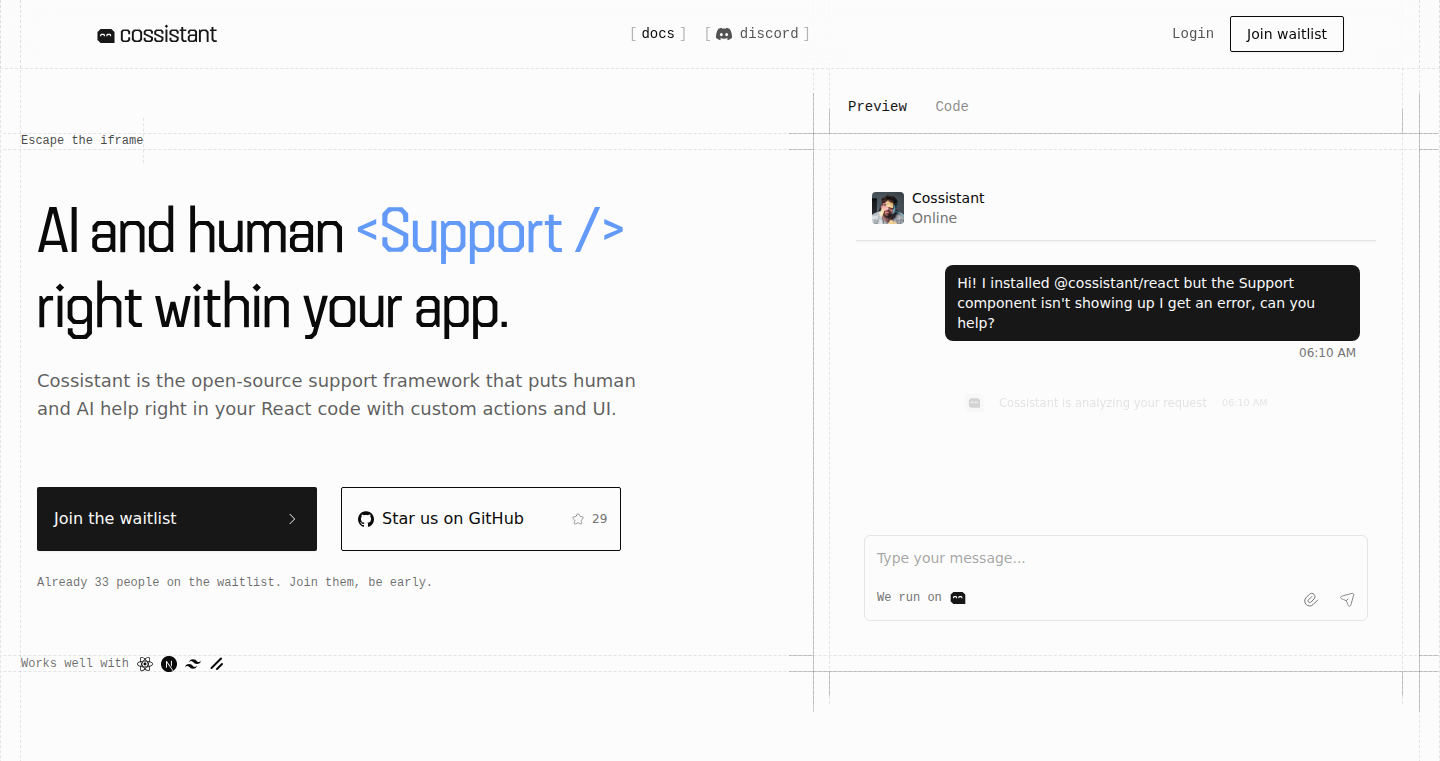
Task: Click the Cossistant name in chat header
Action: tap(948, 198)
